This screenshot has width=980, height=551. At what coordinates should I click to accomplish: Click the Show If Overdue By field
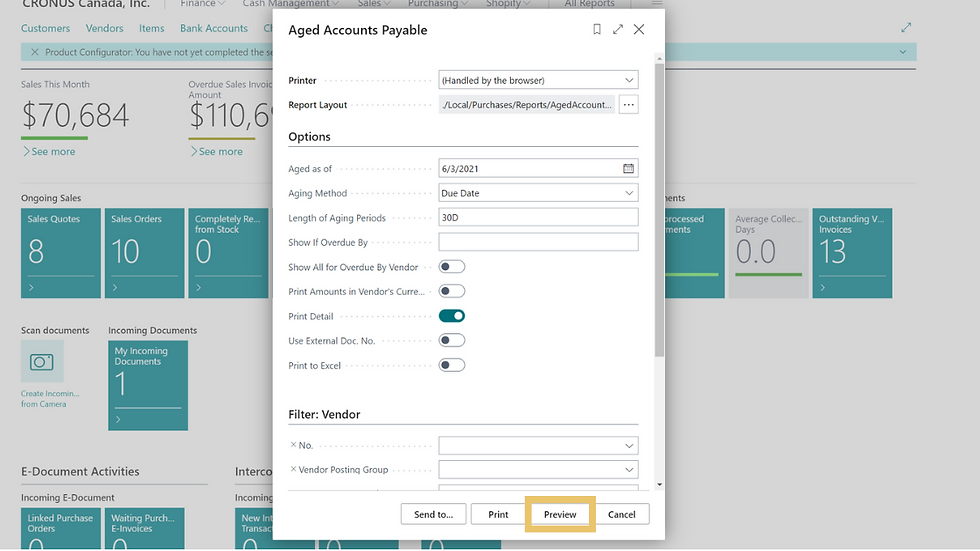pos(538,242)
